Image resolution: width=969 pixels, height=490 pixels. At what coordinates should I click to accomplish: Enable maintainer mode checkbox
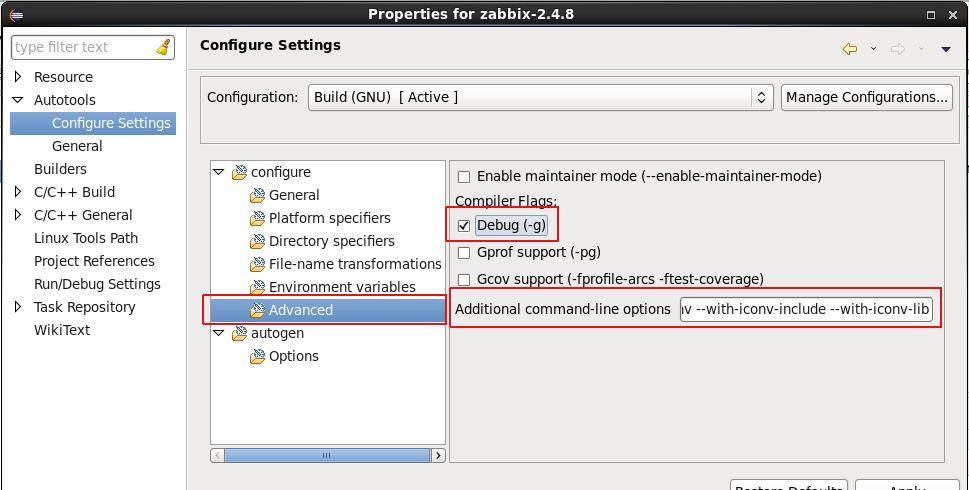[x=464, y=176]
